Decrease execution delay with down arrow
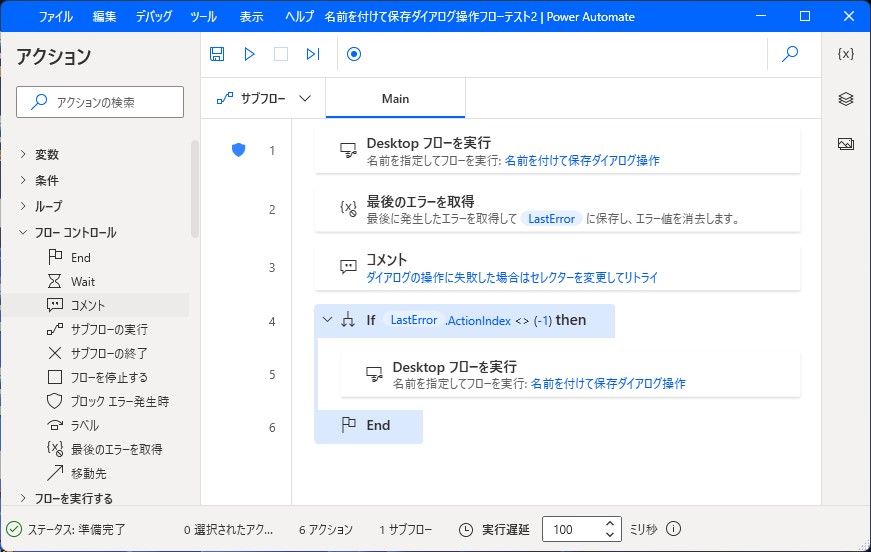This screenshot has width=871, height=552. tap(610, 535)
